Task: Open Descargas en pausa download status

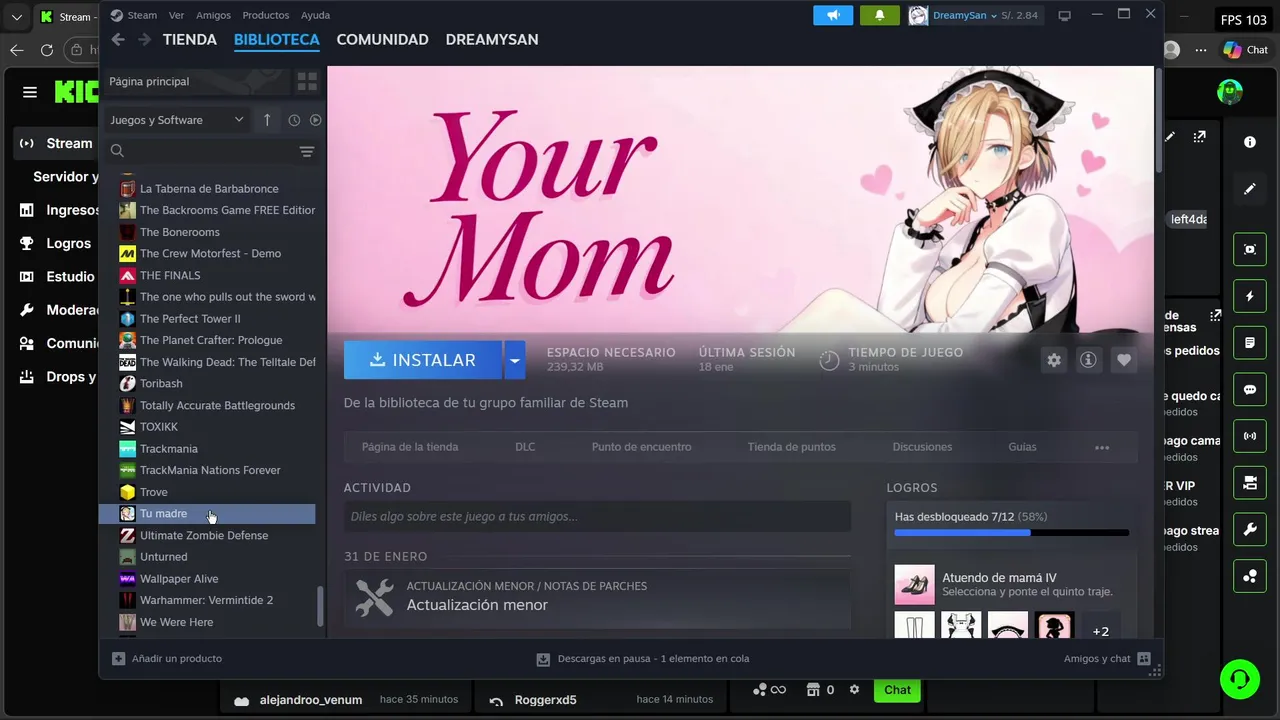Action: [x=643, y=659]
